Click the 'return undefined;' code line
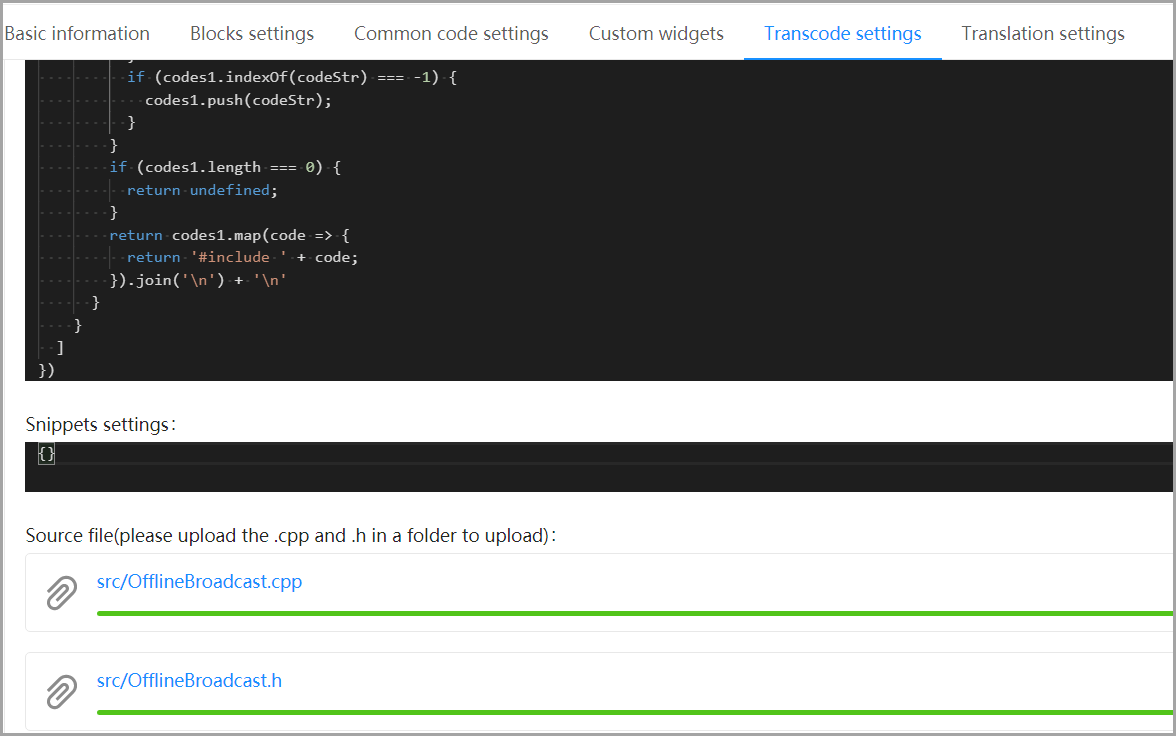 click(x=201, y=190)
